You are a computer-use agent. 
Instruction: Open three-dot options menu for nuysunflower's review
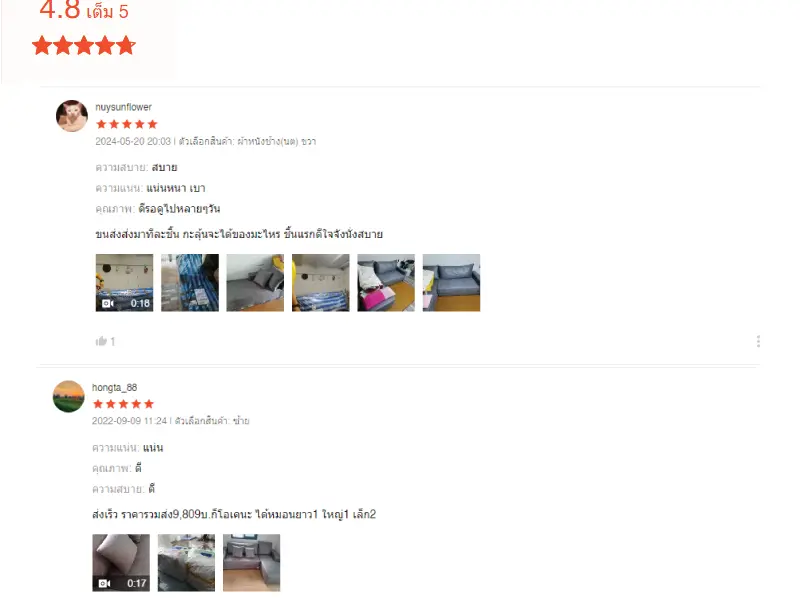coord(758,341)
